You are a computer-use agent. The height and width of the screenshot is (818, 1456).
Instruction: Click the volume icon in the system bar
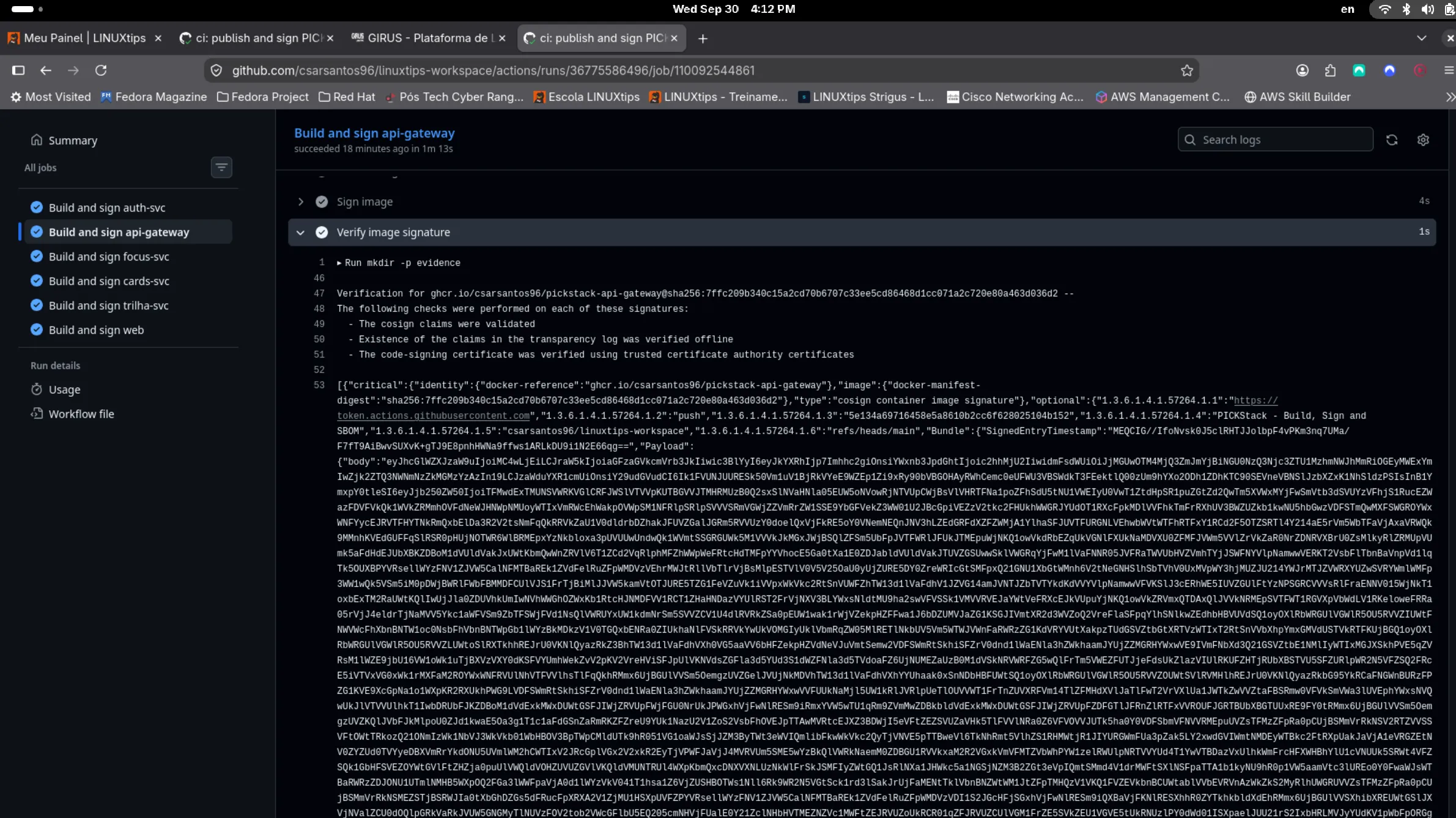pyautogui.click(x=1427, y=9)
